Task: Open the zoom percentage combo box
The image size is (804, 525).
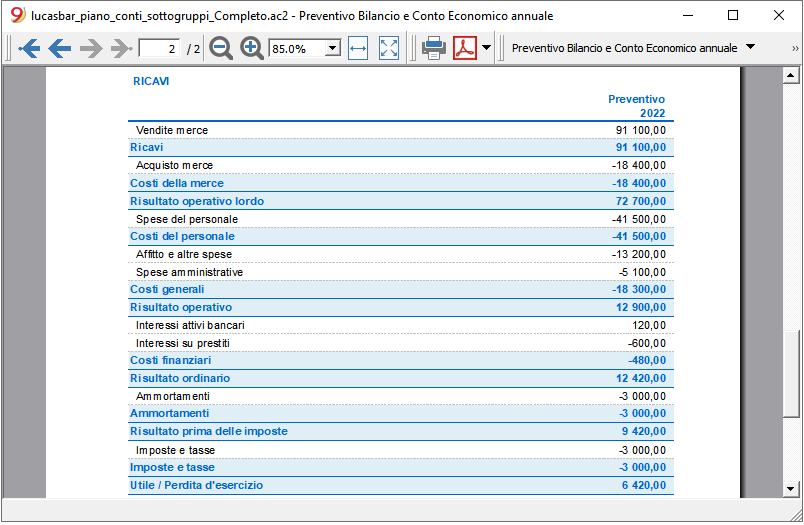Action: point(305,49)
